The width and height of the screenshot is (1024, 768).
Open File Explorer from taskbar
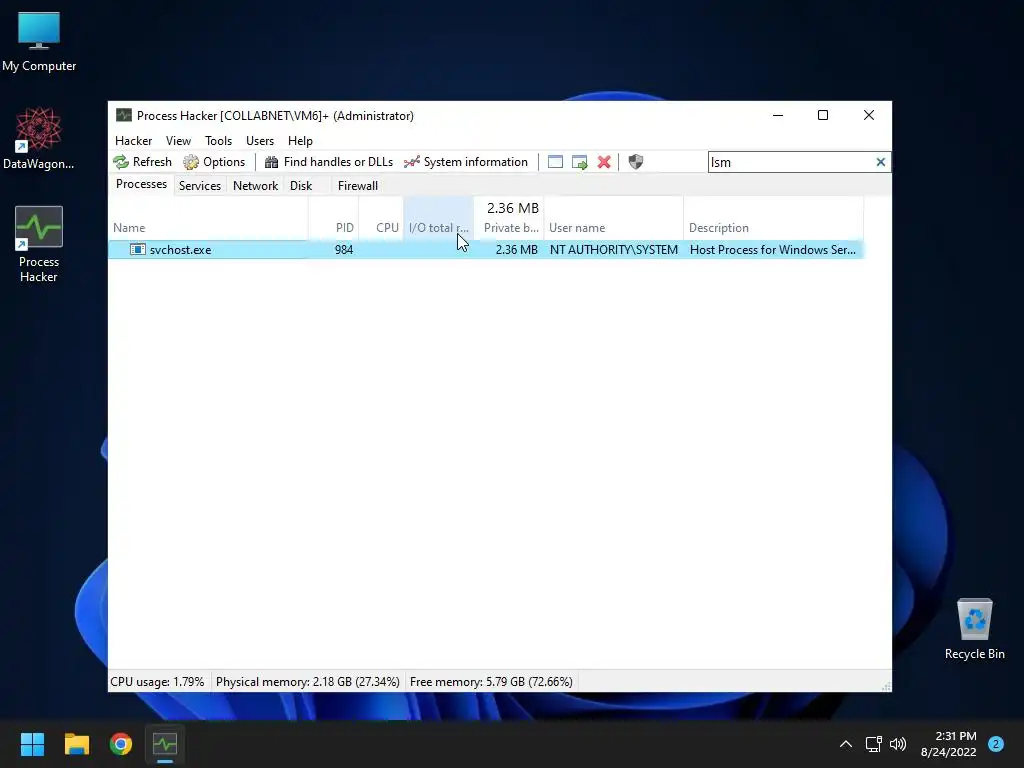(x=76, y=744)
